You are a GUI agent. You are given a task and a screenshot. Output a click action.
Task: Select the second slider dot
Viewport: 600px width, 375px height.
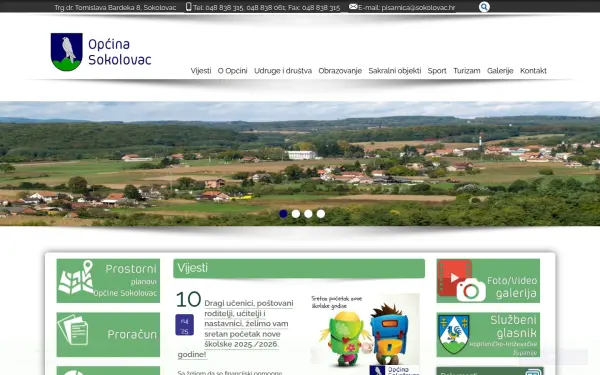click(x=296, y=214)
